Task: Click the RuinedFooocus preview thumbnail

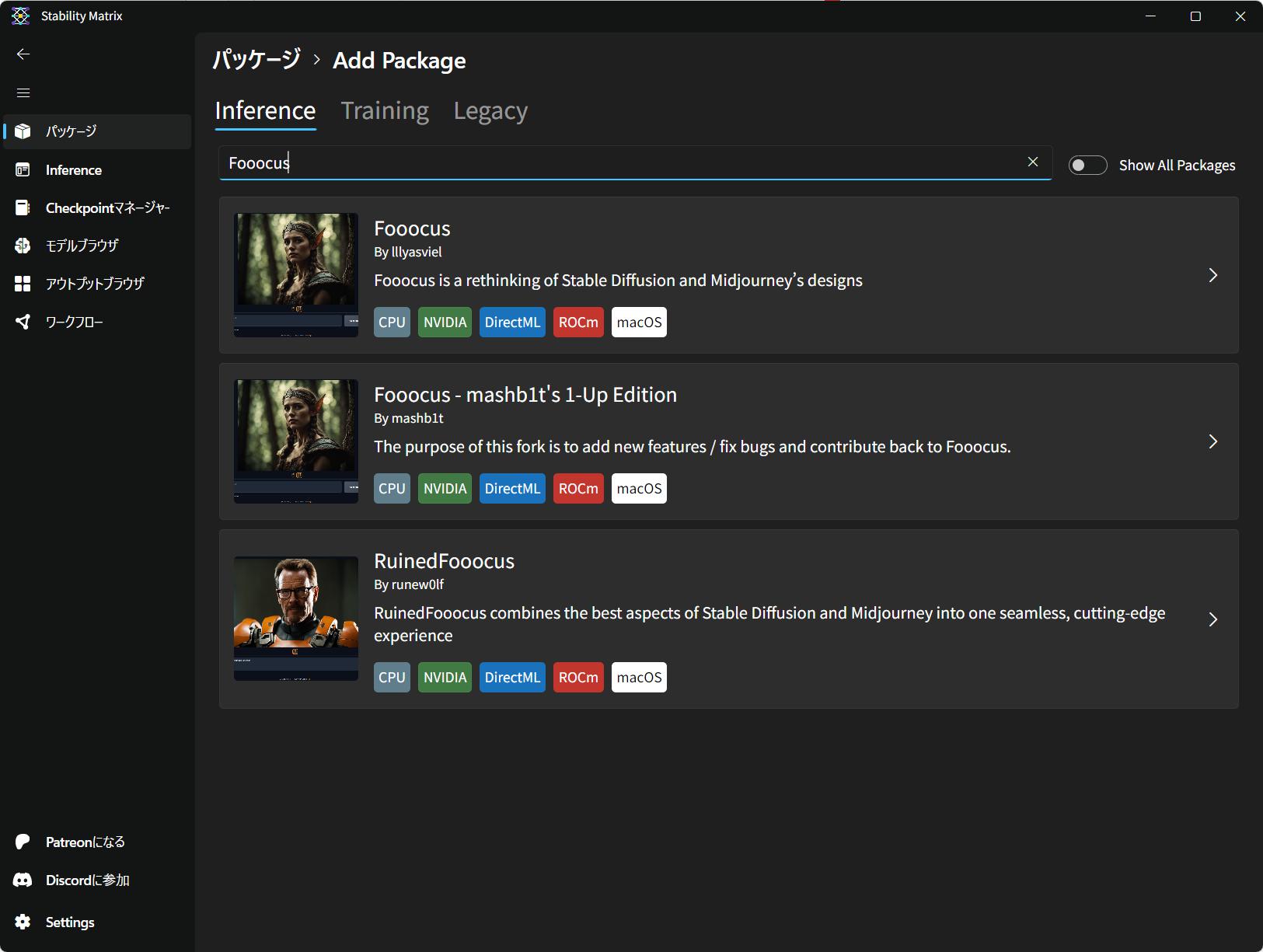Action: 296,619
